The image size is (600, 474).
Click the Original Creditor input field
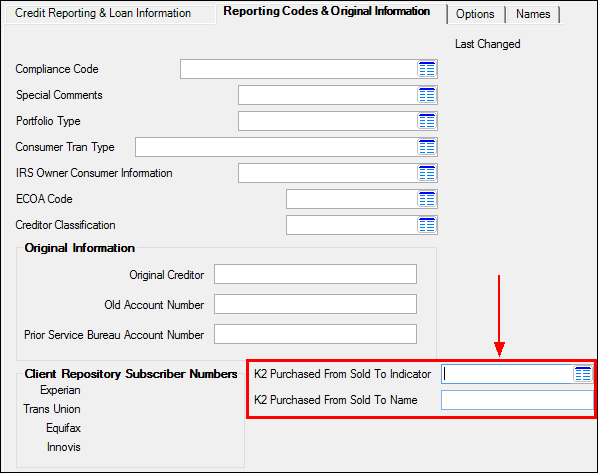click(315, 274)
